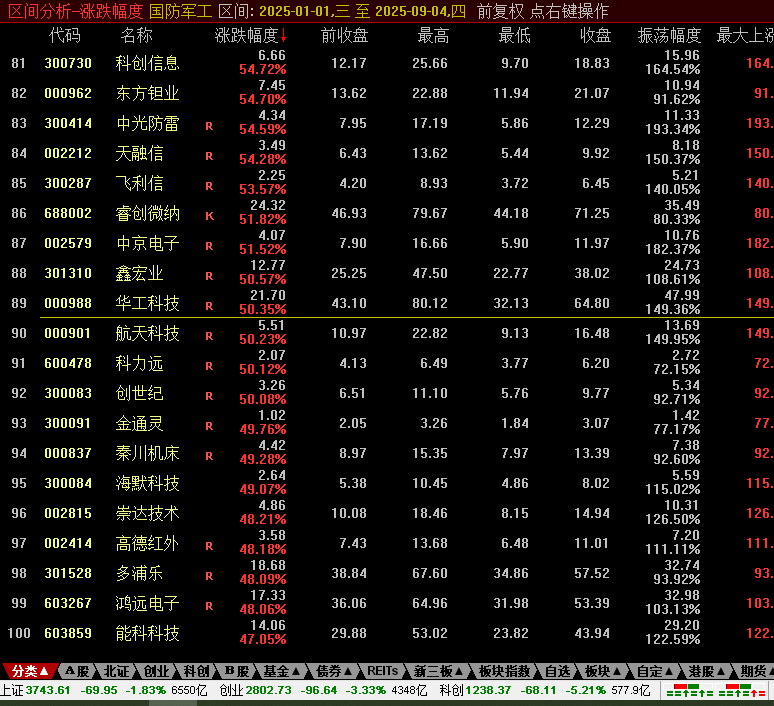This screenshot has width=774, height=706.
Task: Sort by the 前收盘 column header
Action: (x=345, y=36)
